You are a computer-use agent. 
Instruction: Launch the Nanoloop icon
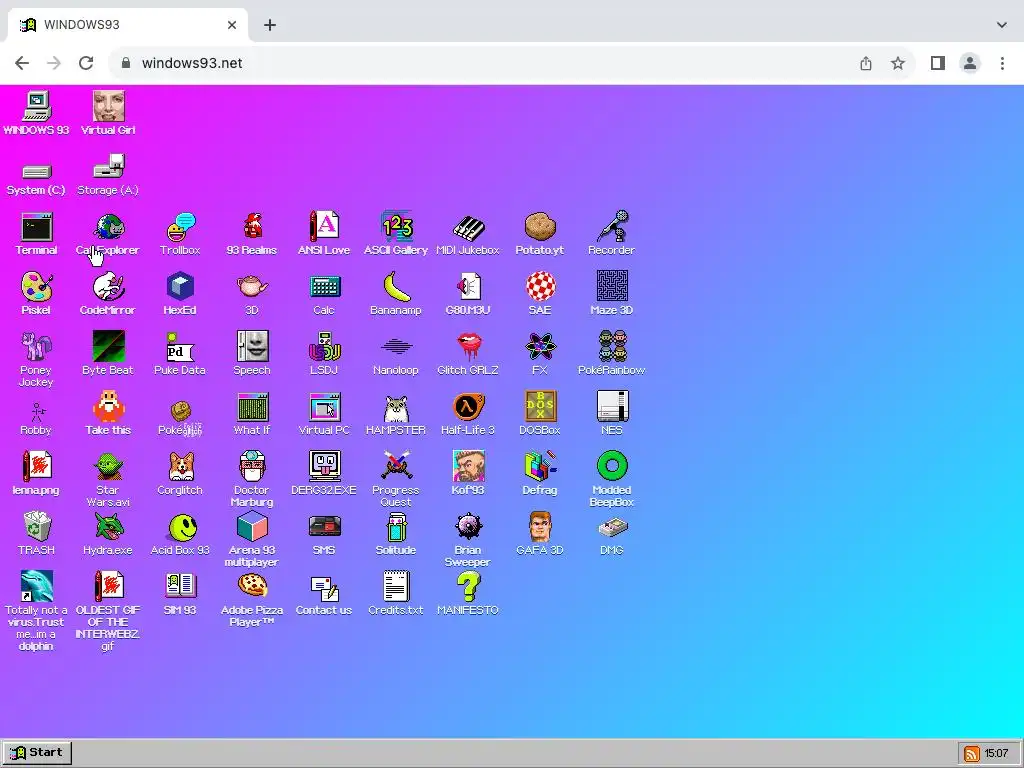pyautogui.click(x=396, y=347)
